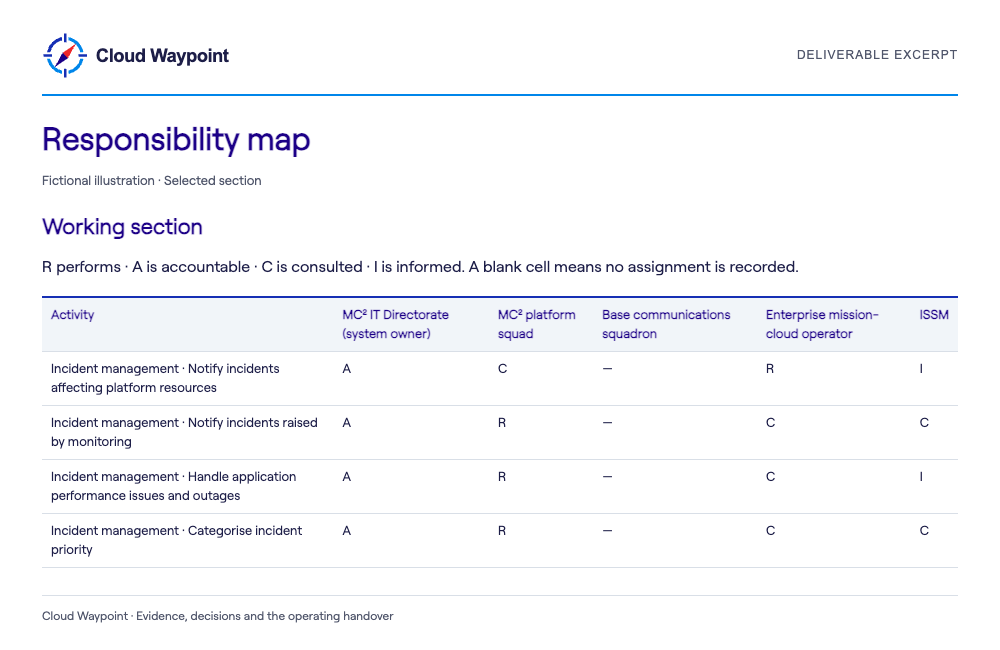Select the 'Categorise incident priority' activity
1000x650 pixels.
(x=177, y=540)
